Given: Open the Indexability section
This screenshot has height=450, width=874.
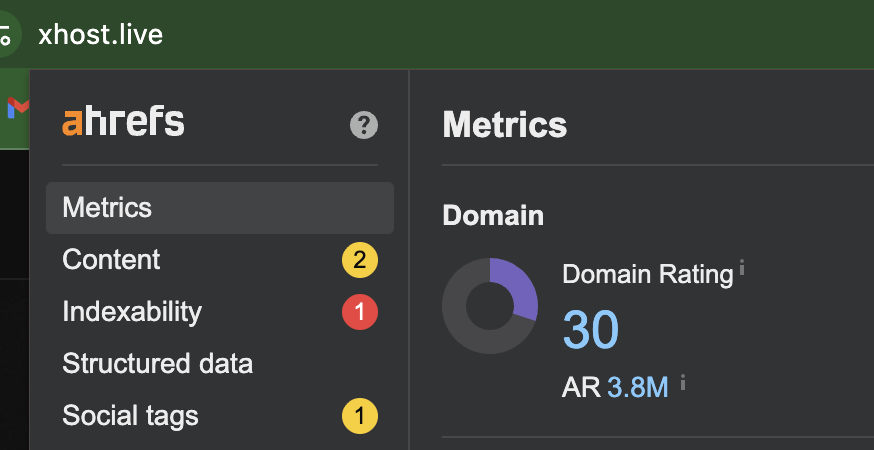Looking at the screenshot, I should pyautogui.click(x=220, y=312).
